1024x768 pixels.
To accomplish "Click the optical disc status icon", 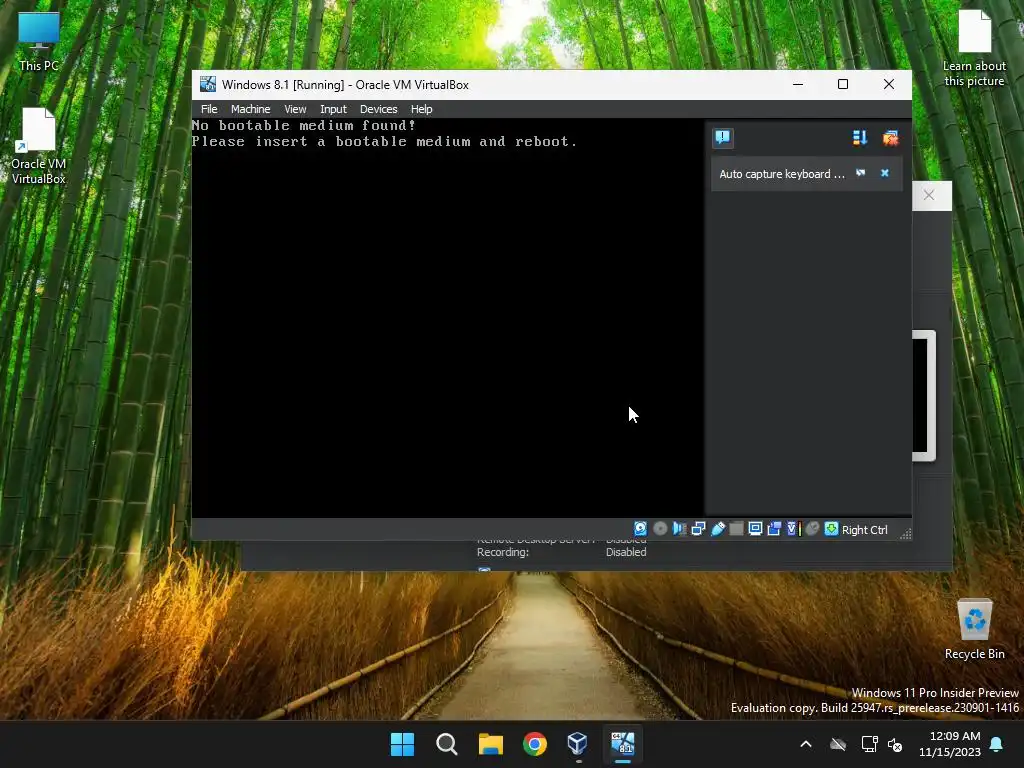I will [x=660, y=529].
